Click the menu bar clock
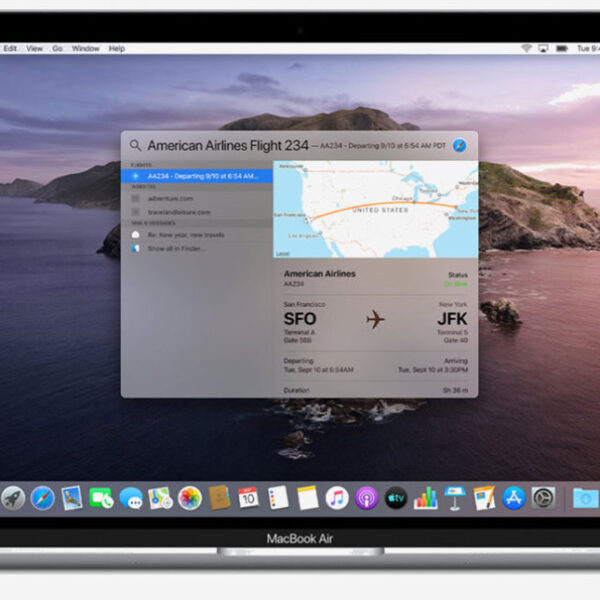 click(x=589, y=48)
